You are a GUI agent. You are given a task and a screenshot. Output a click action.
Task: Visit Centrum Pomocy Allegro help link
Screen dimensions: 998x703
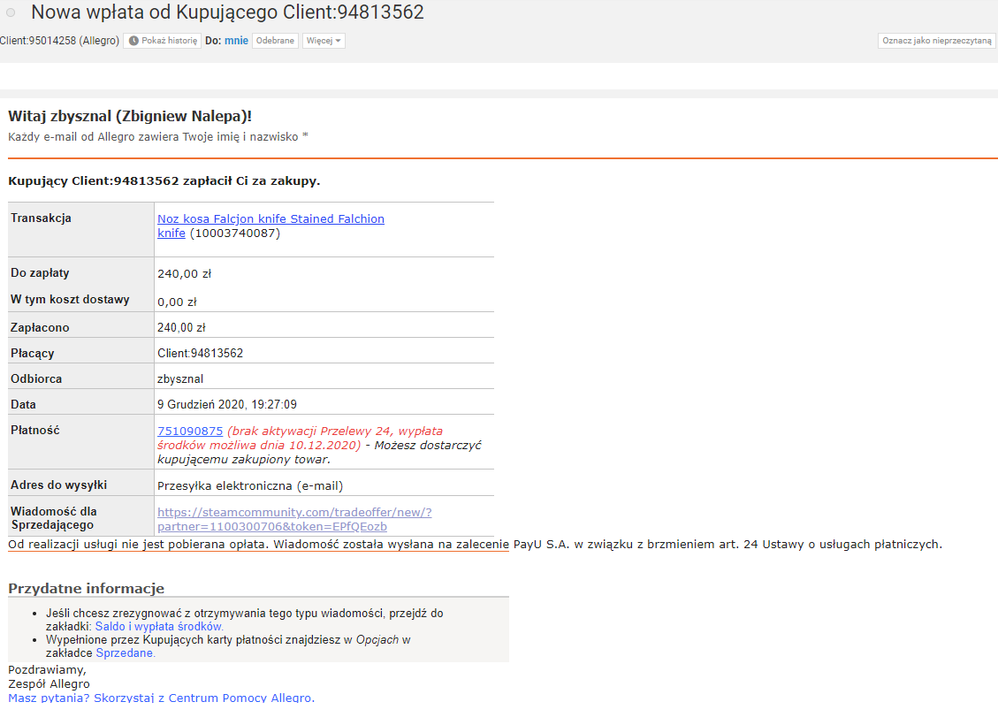(160, 697)
